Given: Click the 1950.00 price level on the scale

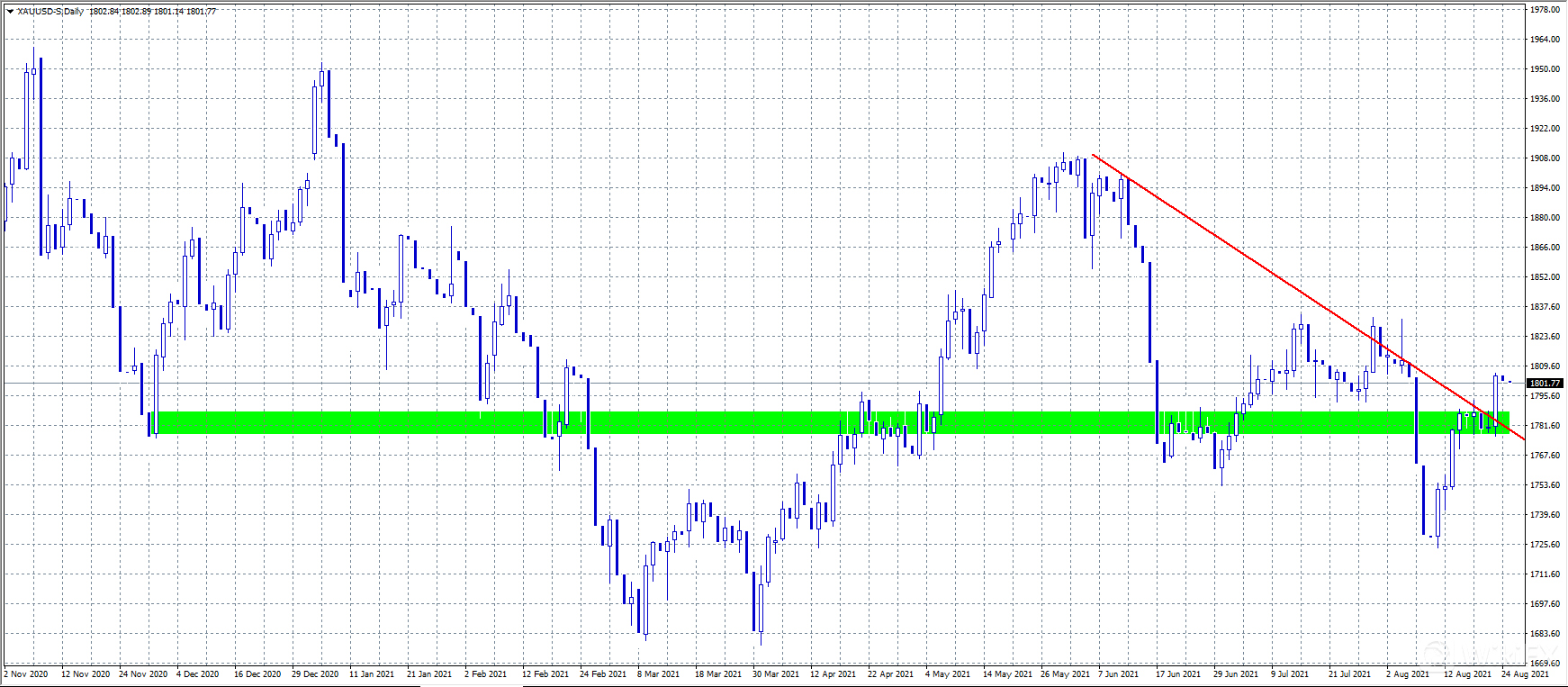Looking at the screenshot, I should (x=1545, y=69).
